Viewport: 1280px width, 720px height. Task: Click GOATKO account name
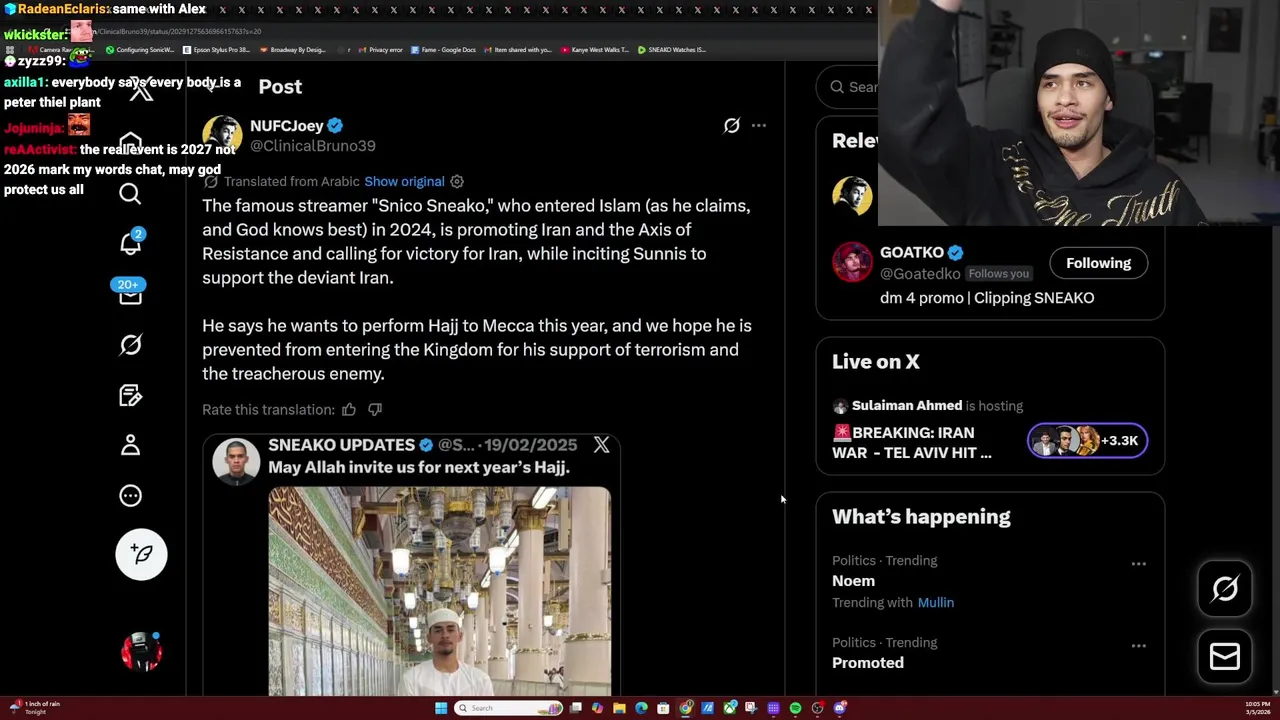click(x=912, y=253)
